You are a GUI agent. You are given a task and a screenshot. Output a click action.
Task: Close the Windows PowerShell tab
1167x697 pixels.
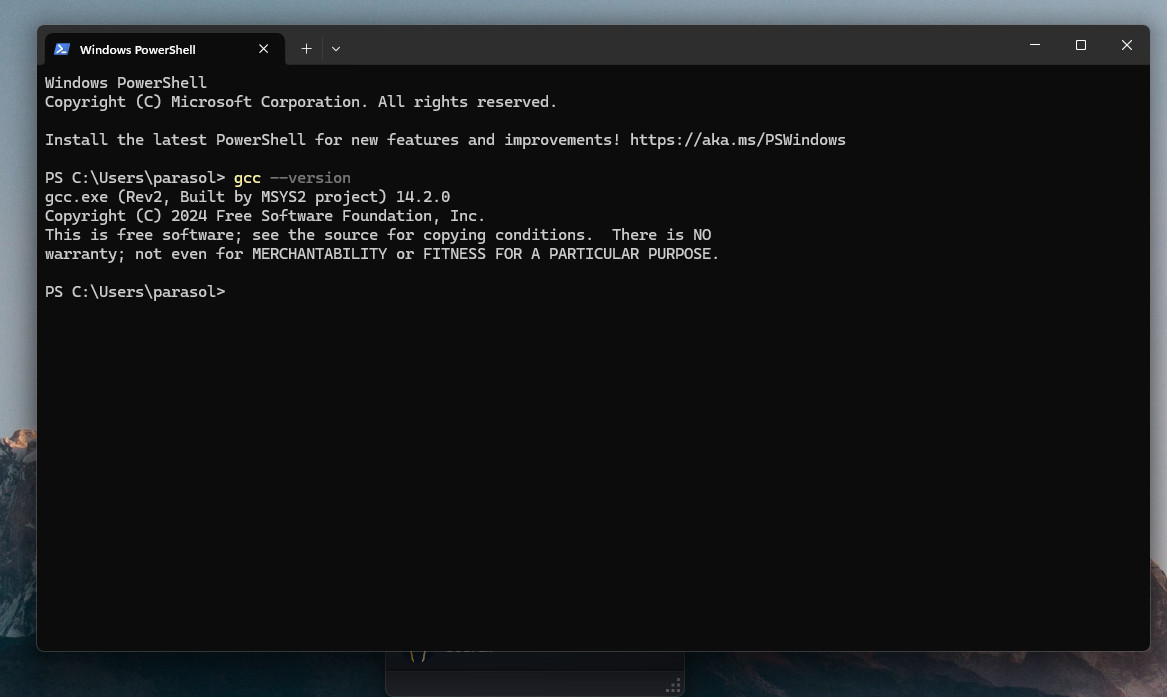click(x=263, y=49)
